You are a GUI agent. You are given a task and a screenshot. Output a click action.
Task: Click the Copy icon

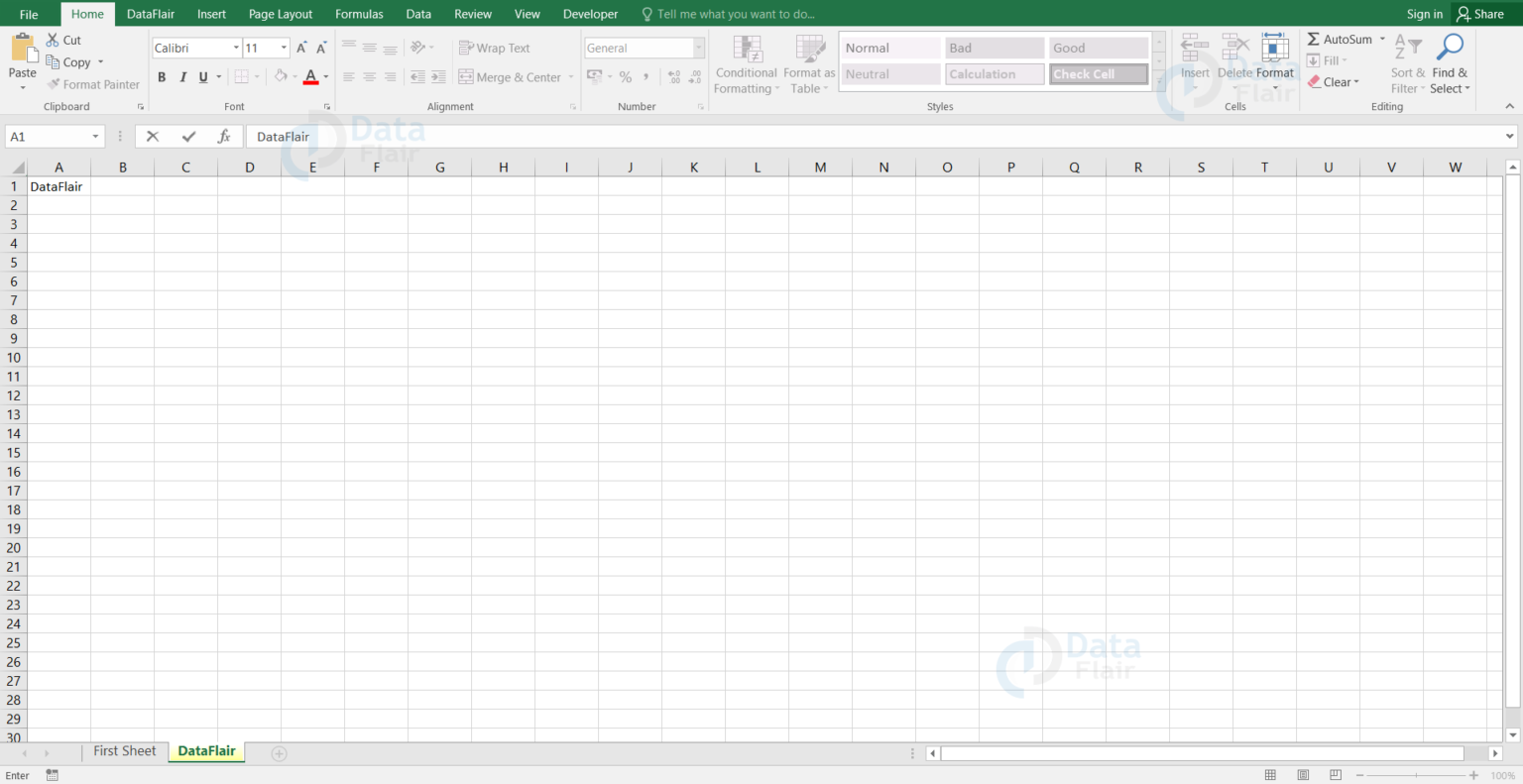pos(53,61)
